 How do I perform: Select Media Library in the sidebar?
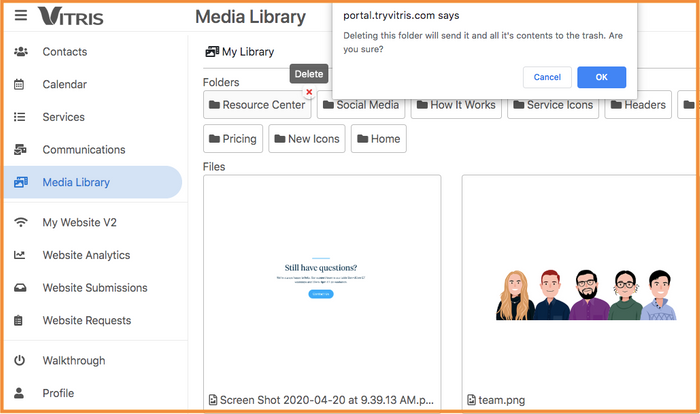click(x=76, y=183)
